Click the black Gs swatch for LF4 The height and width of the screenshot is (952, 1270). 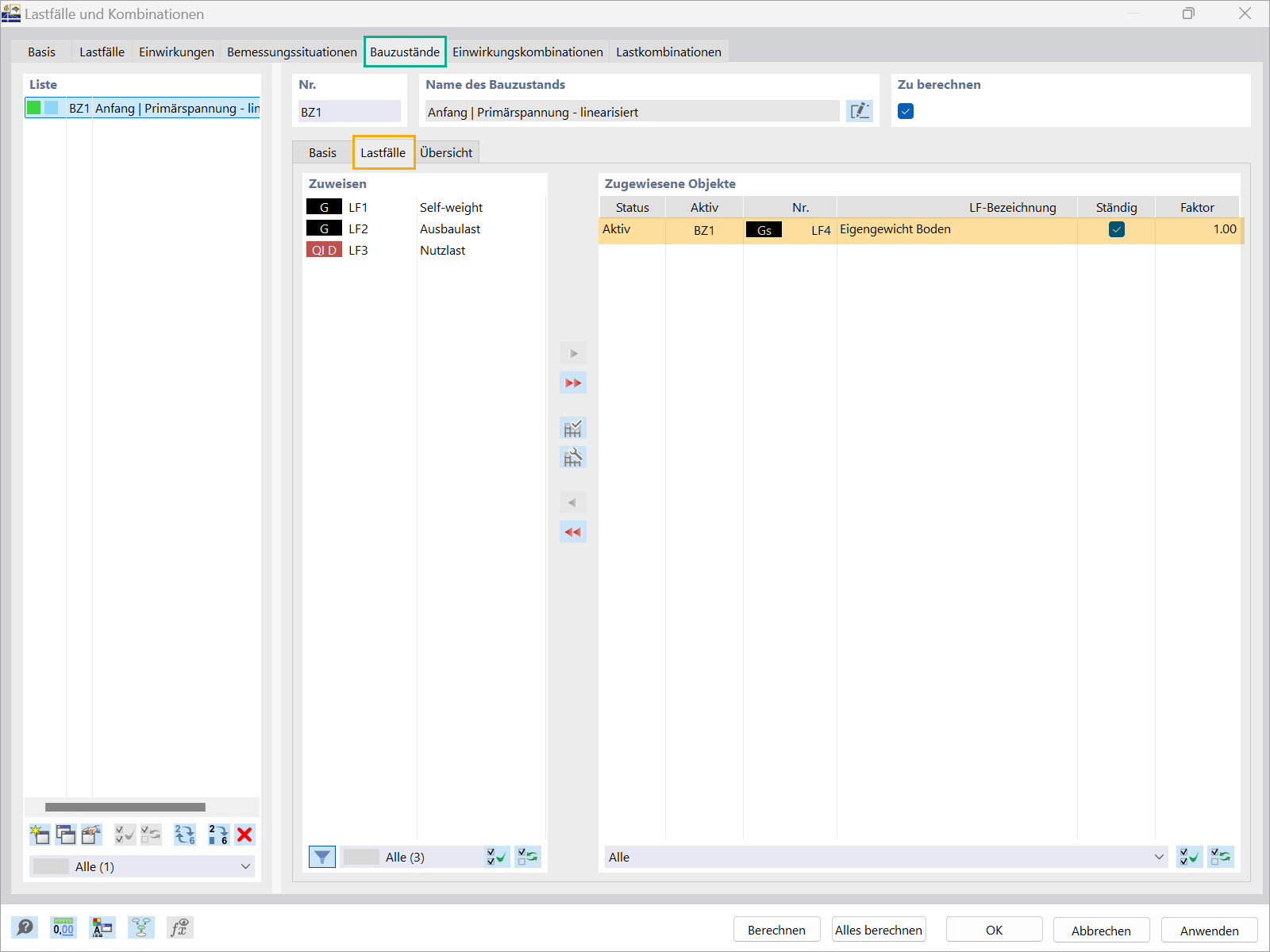(x=764, y=229)
